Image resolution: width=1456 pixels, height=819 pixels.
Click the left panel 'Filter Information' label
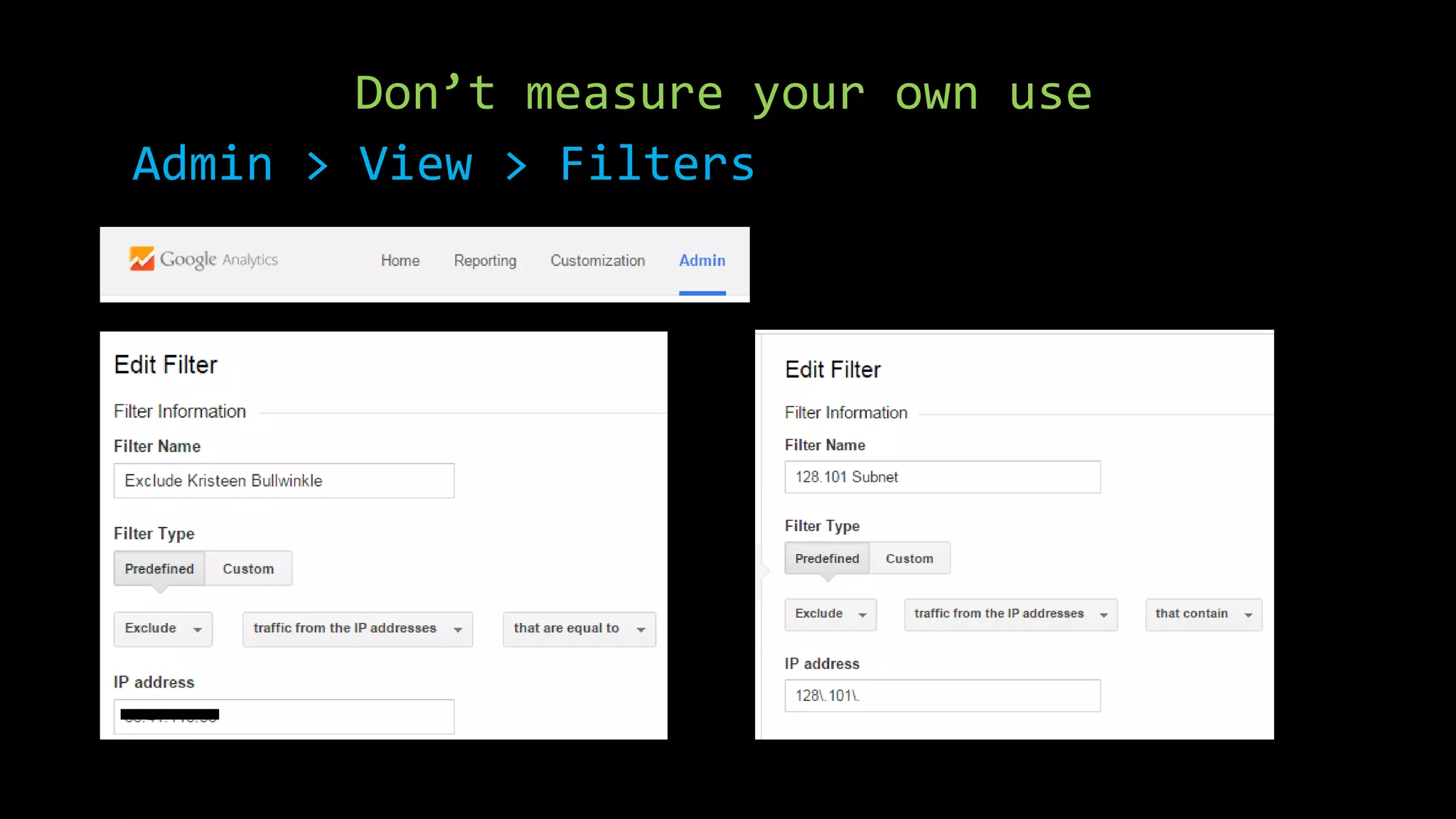coord(180,412)
